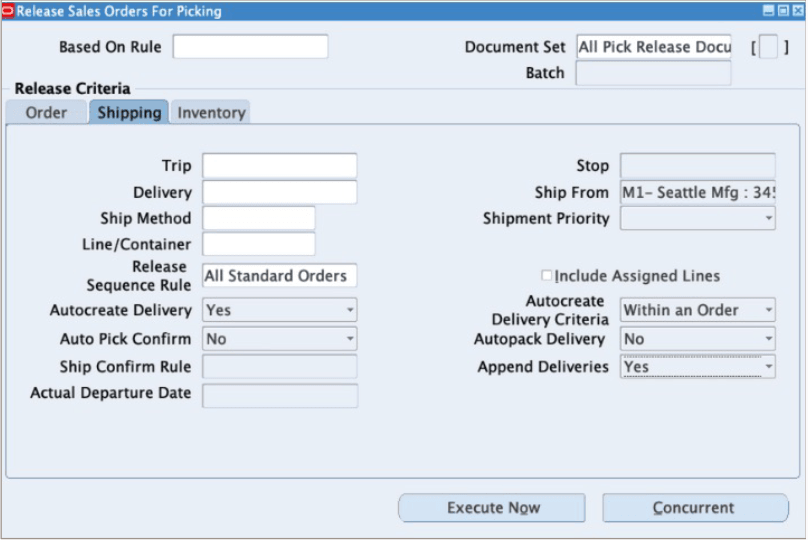Click the Batch field
This screenshot has height=540, width=808.
[653, 73]
